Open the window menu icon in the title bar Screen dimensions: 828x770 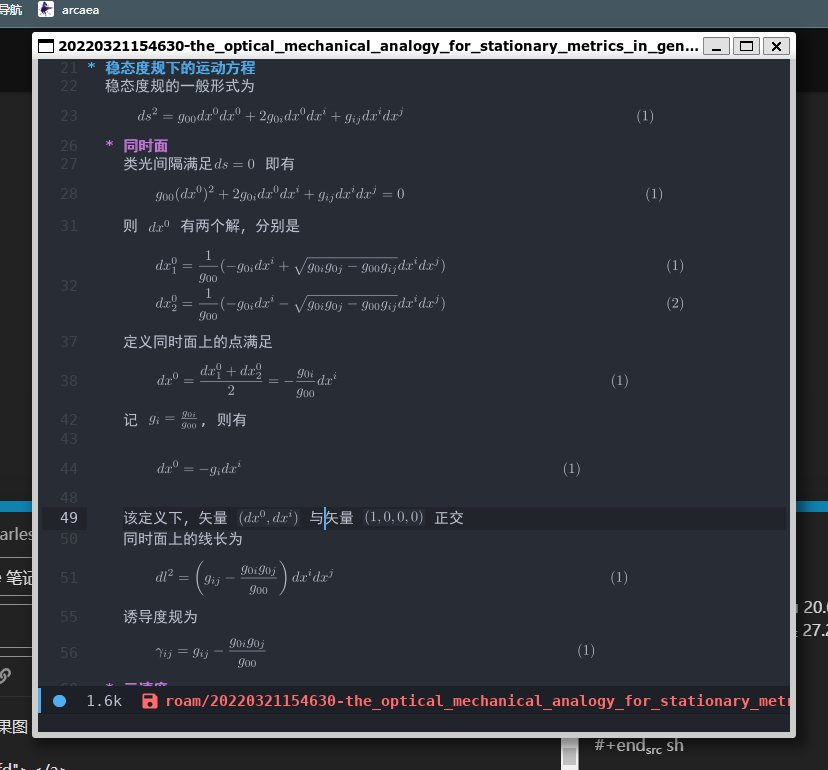click(x=46, y=46)
